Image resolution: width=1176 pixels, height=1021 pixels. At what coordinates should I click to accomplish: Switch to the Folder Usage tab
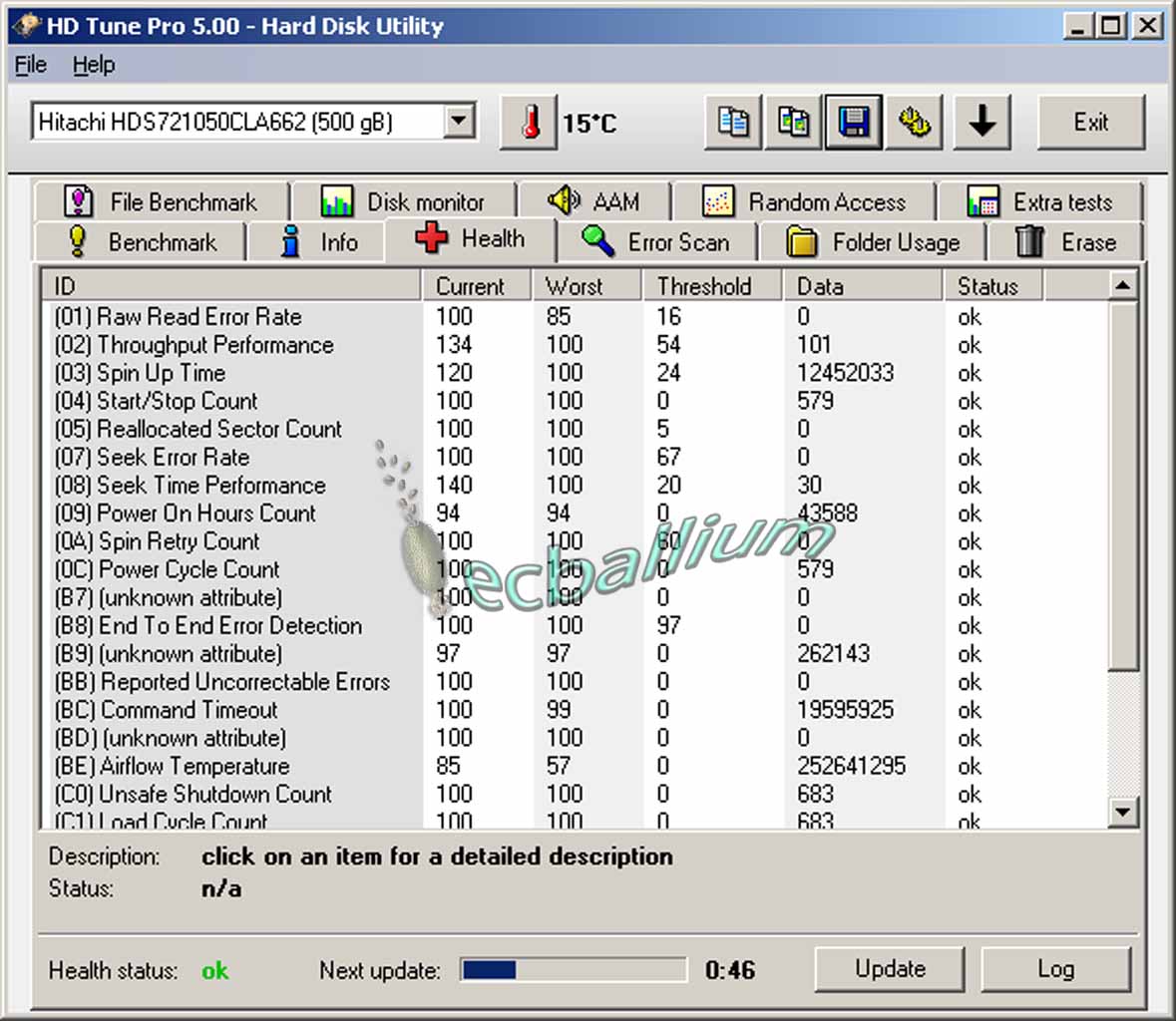point(872,242)
